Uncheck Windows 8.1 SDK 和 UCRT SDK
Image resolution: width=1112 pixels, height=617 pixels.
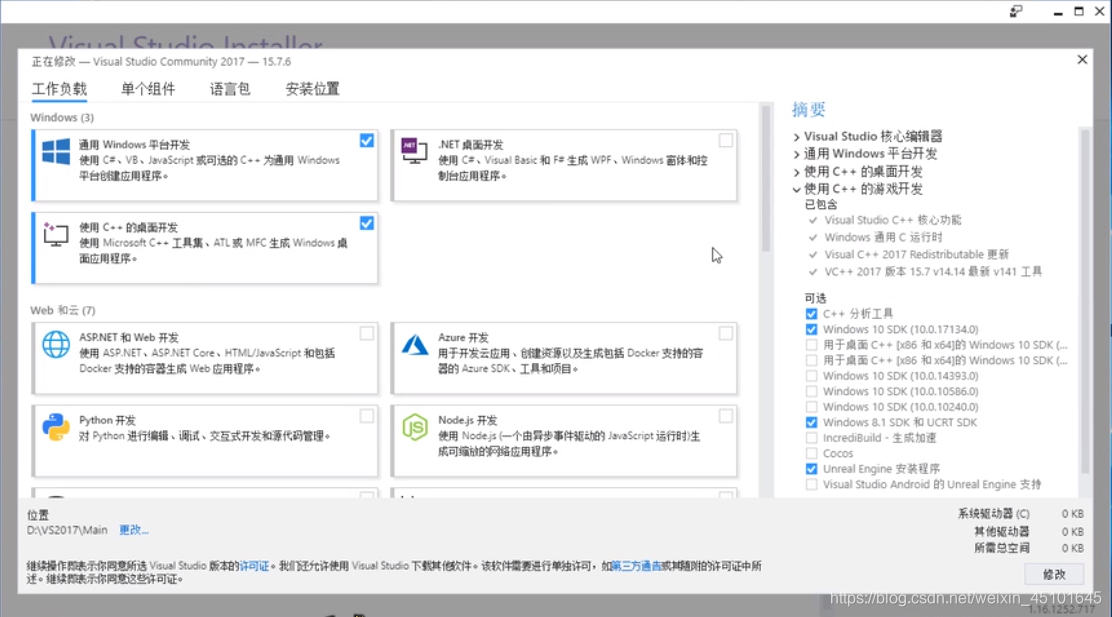811,423
